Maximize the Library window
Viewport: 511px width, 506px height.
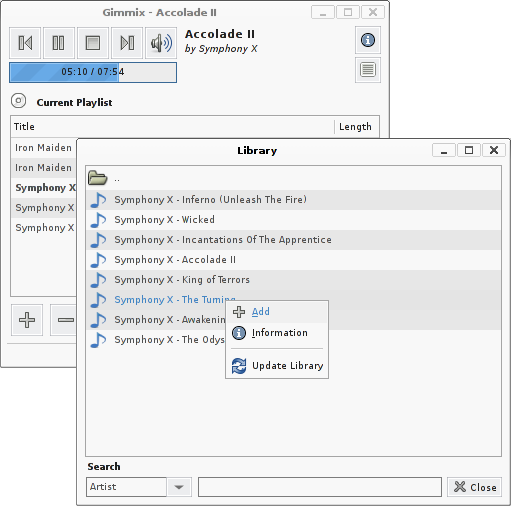[469, 150]
